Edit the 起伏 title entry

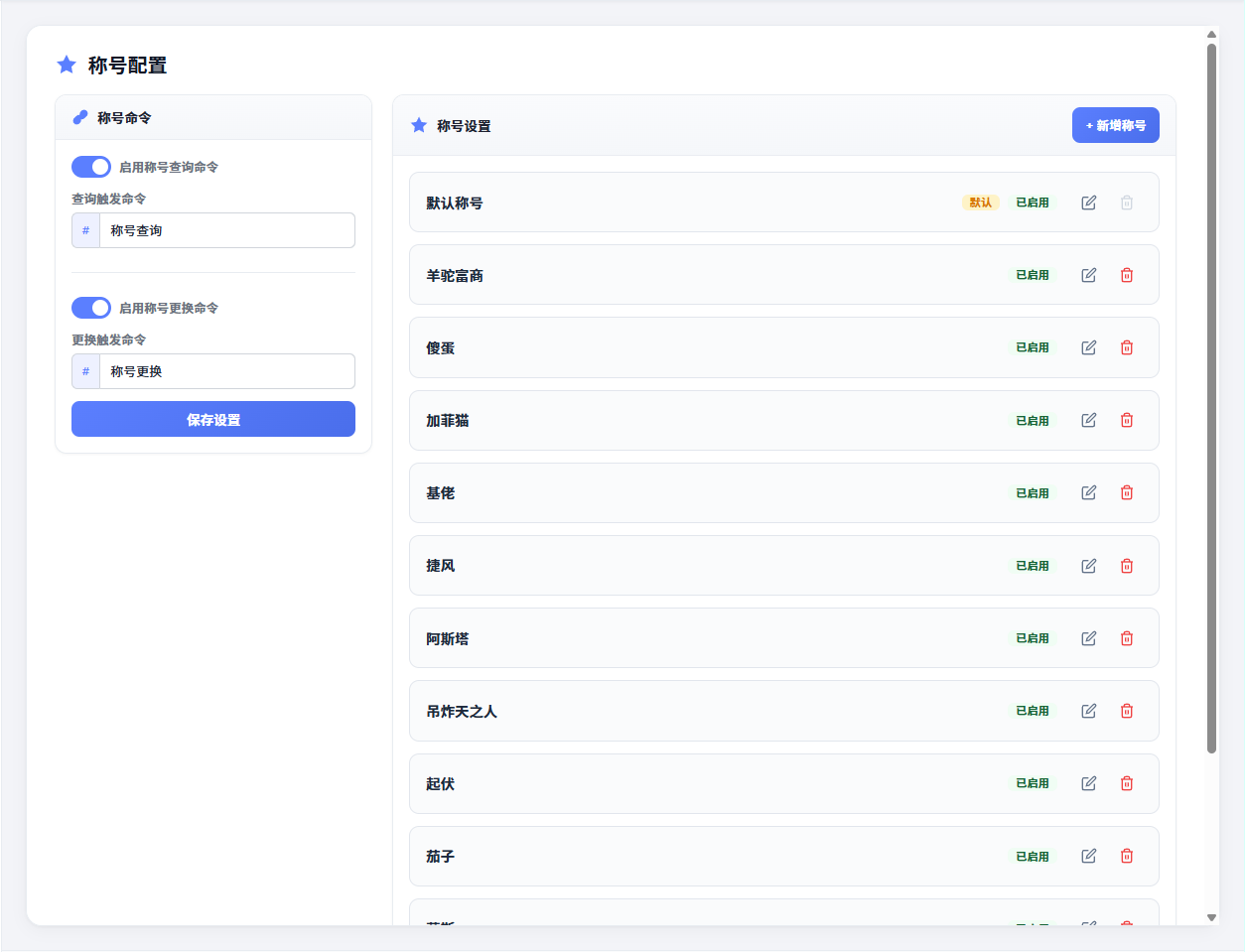click(1089, 783)
